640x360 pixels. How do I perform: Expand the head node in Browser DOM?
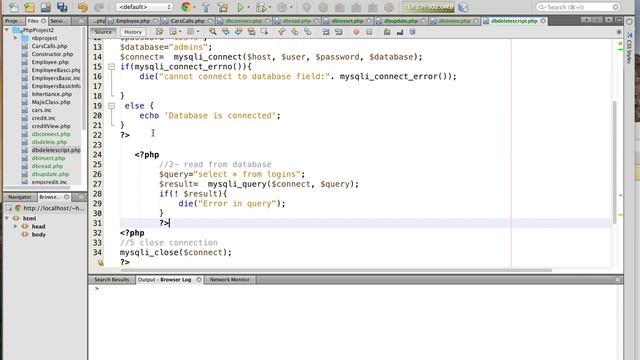[16, 227]
